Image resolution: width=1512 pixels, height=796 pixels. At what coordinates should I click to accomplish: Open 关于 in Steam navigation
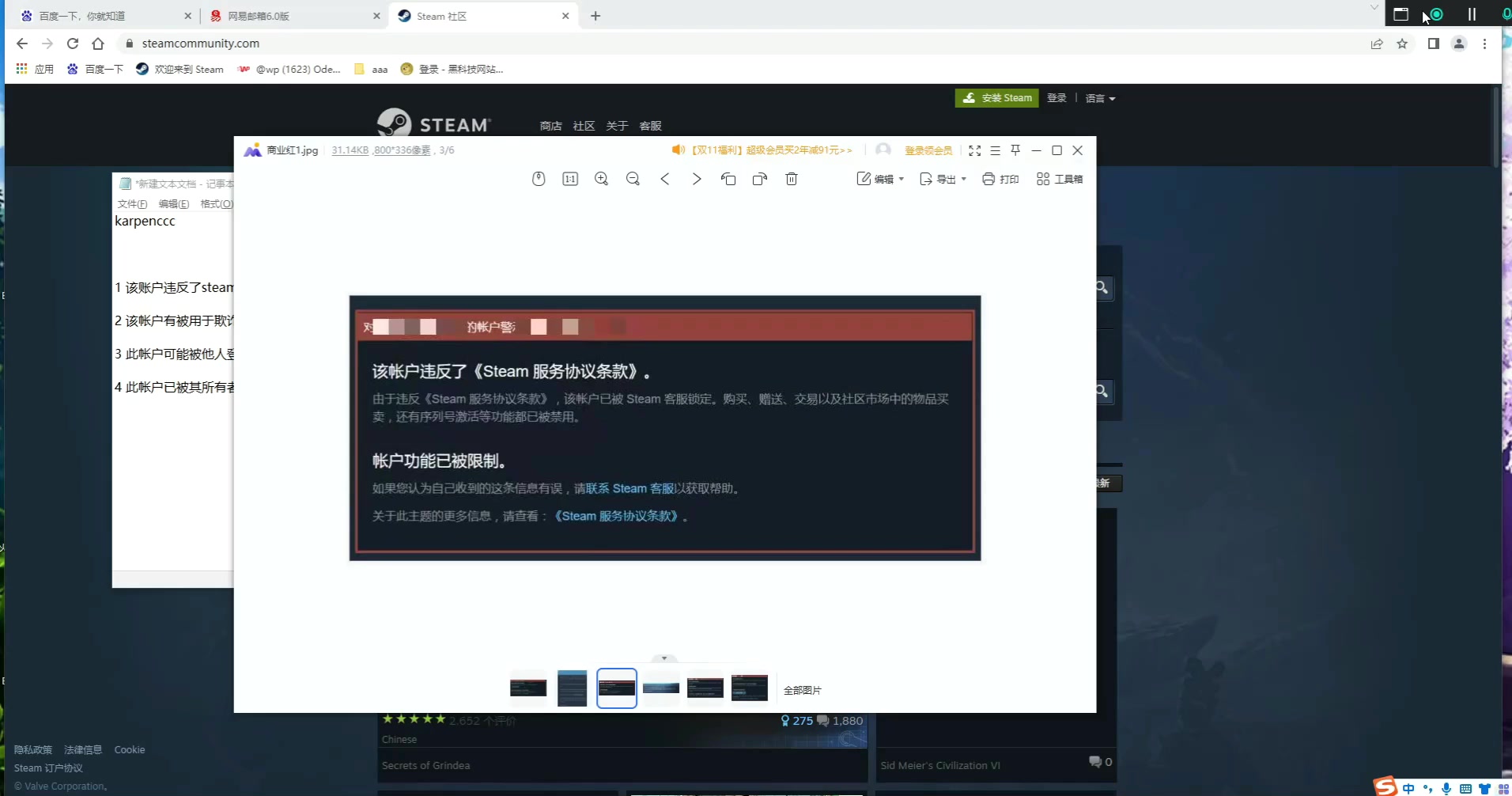click(x=617, y=126)
